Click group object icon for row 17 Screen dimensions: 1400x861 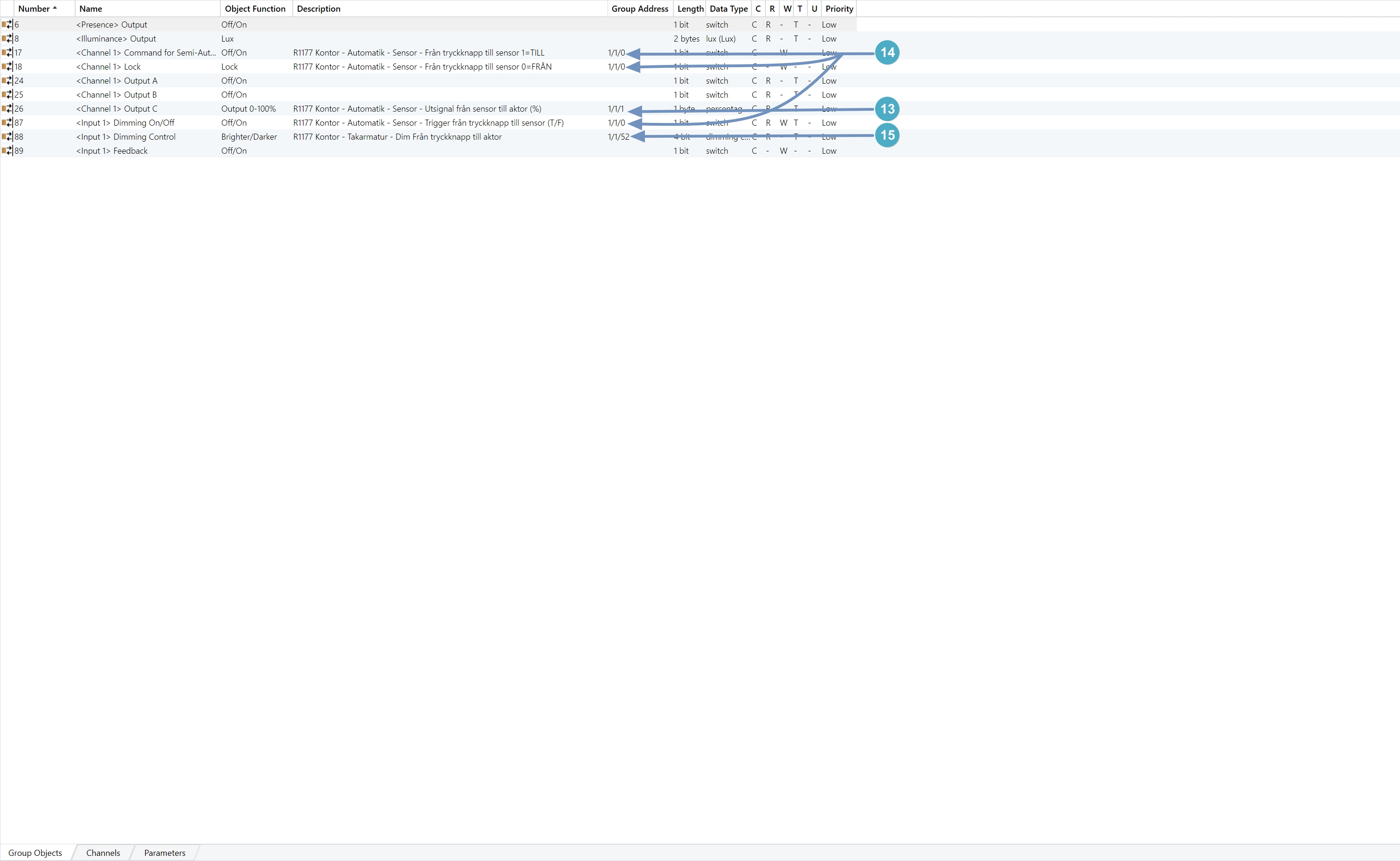point(7,52)
